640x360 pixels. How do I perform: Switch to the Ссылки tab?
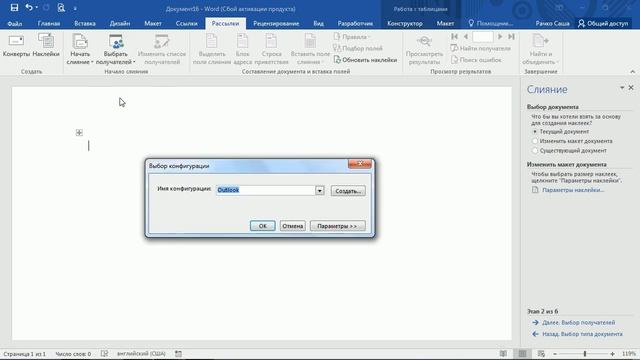[x=187, y=24]
